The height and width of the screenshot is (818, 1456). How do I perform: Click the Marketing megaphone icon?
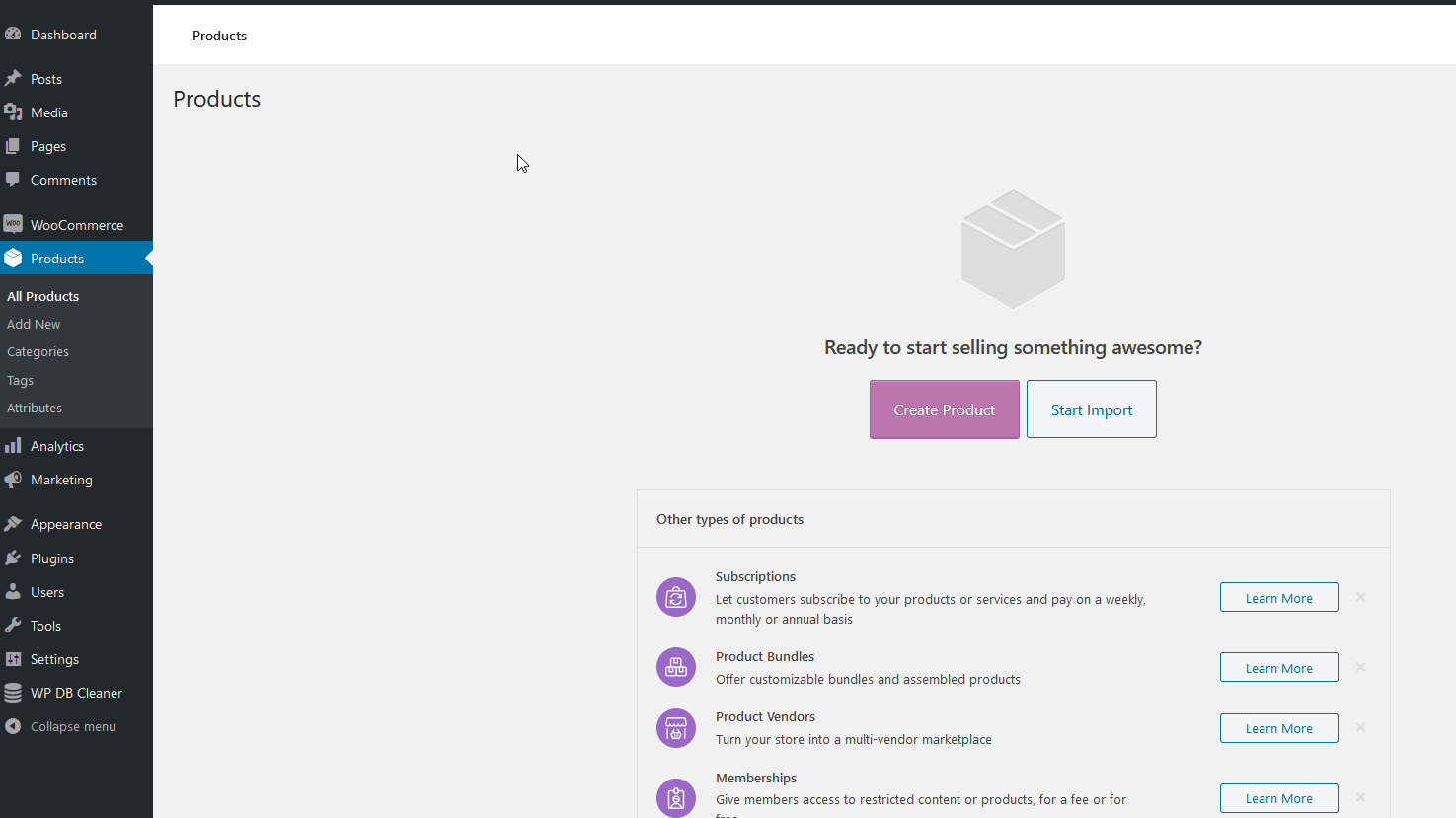[13, 480]
